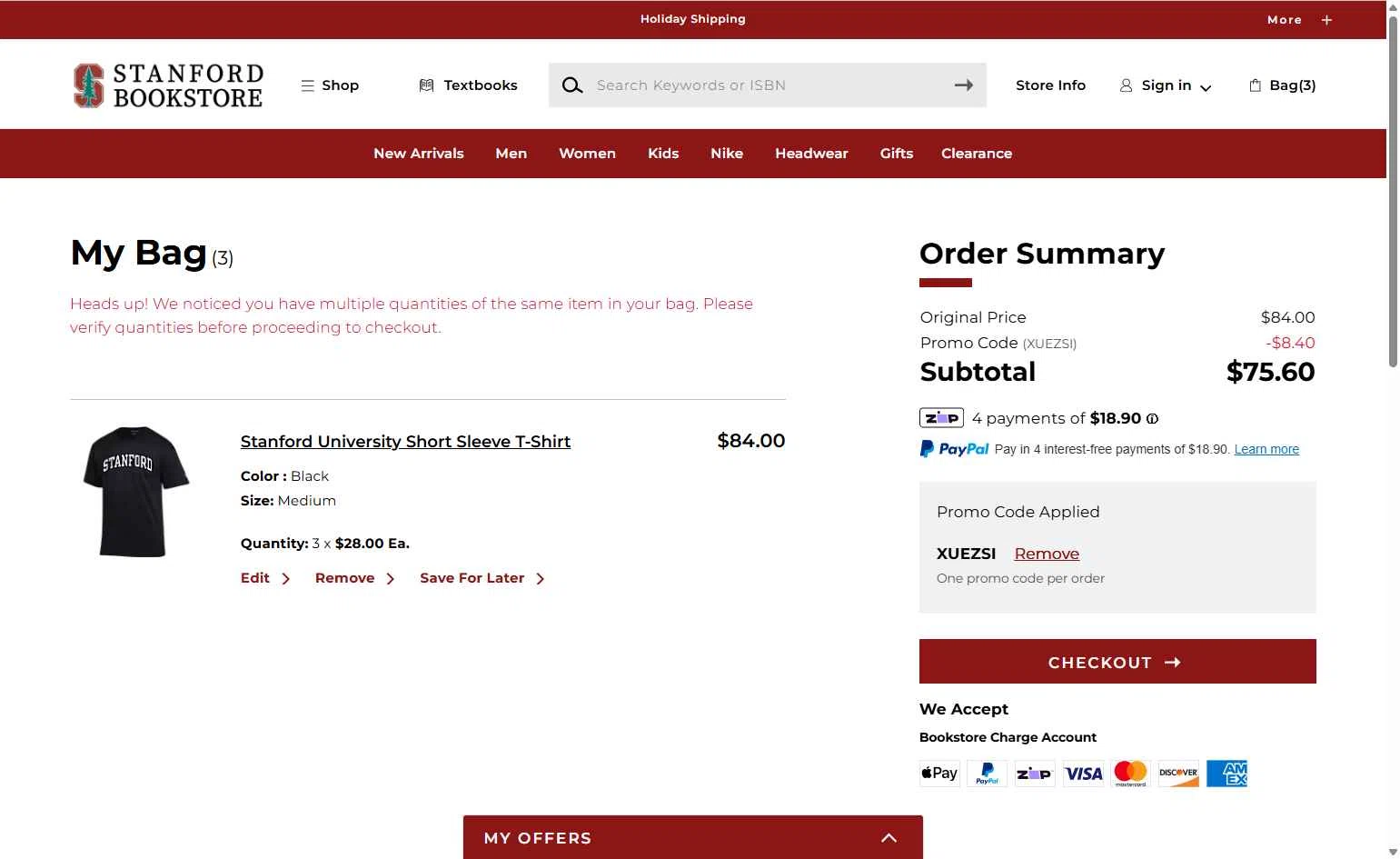
Task: Remove the T-shirt from the bag
Action: point(355,578)
